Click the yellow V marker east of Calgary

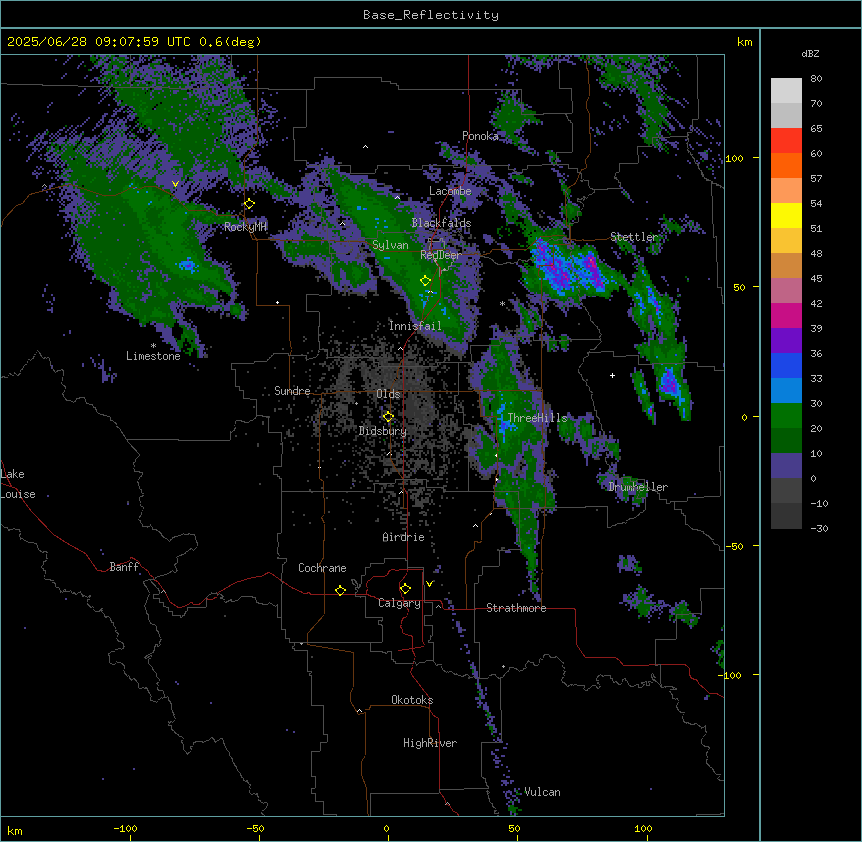[x=429, y=584]
